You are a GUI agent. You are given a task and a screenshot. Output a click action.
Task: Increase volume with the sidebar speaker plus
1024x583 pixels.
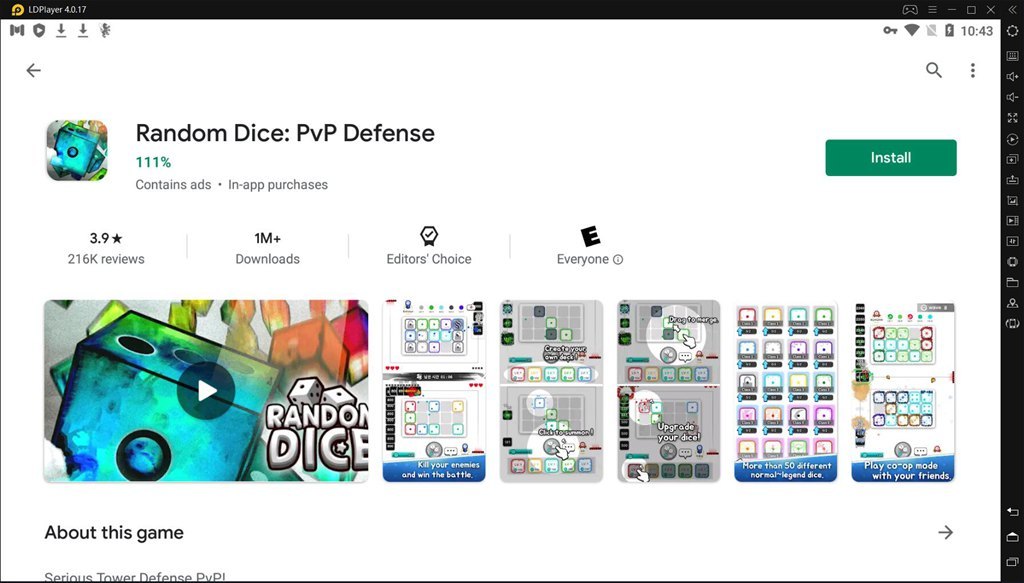tap(1012, 76)
